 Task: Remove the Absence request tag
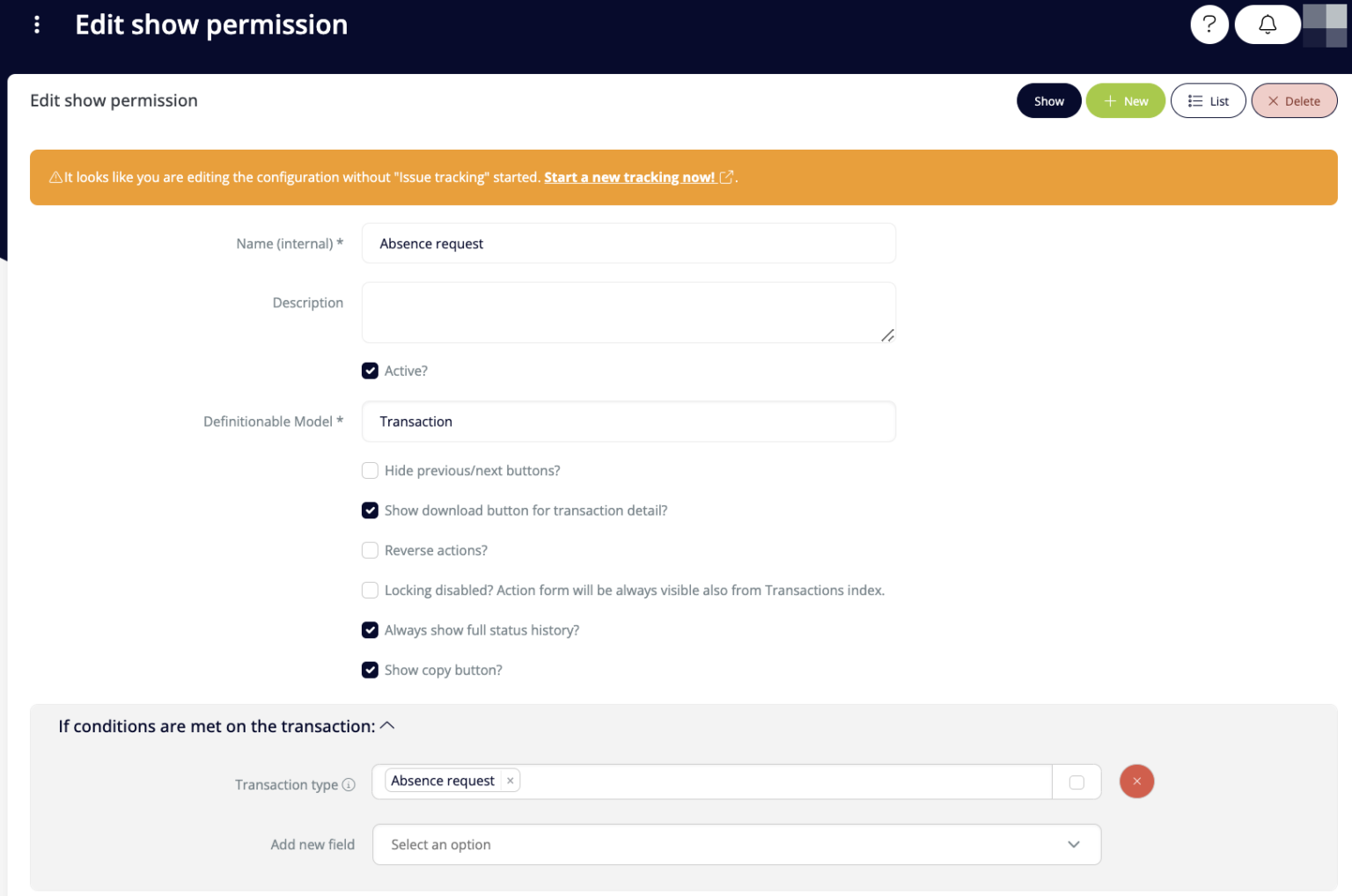[x=511, y=781]
